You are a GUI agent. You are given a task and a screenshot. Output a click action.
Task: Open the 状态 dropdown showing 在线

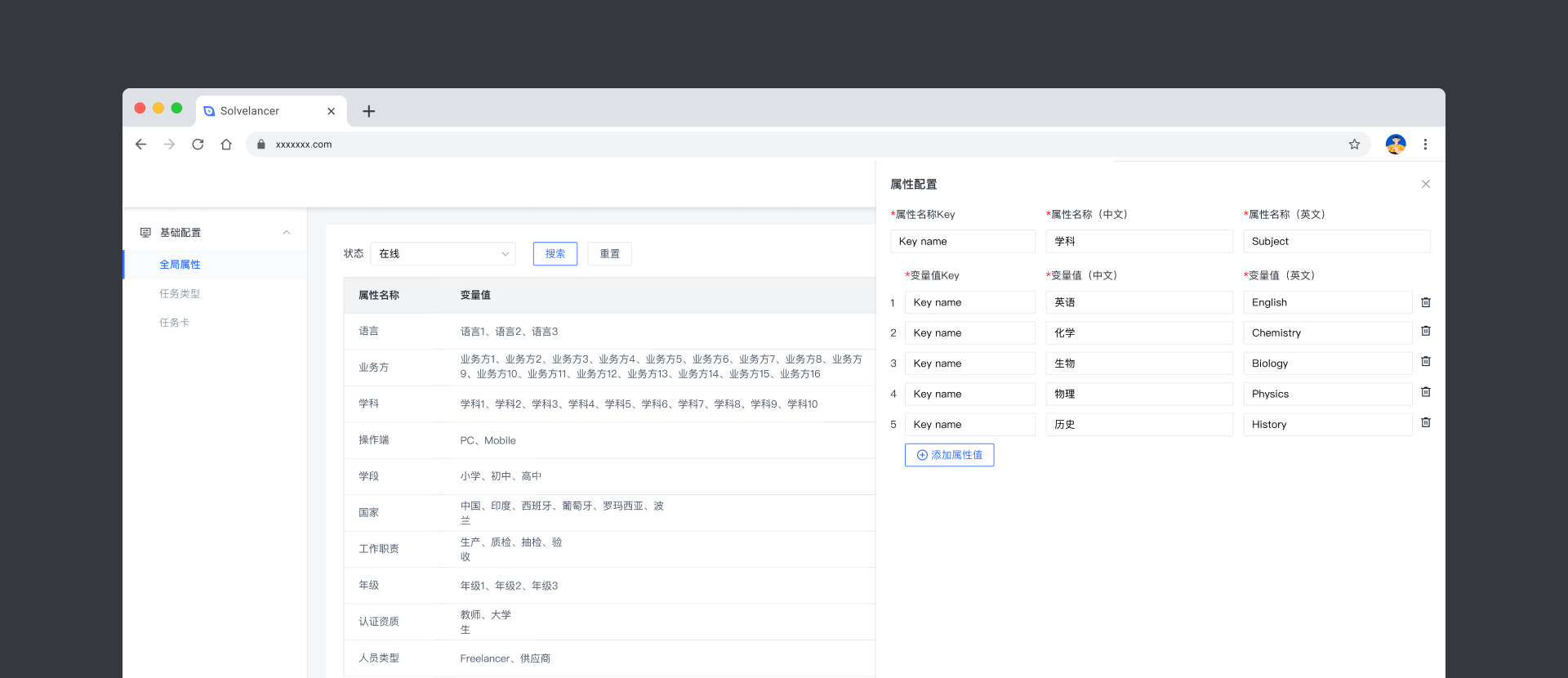443,254
